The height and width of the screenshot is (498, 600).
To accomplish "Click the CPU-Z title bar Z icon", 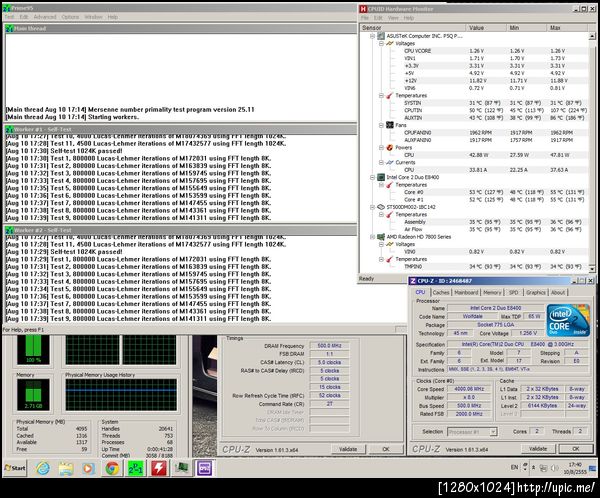I will point(413,281).
